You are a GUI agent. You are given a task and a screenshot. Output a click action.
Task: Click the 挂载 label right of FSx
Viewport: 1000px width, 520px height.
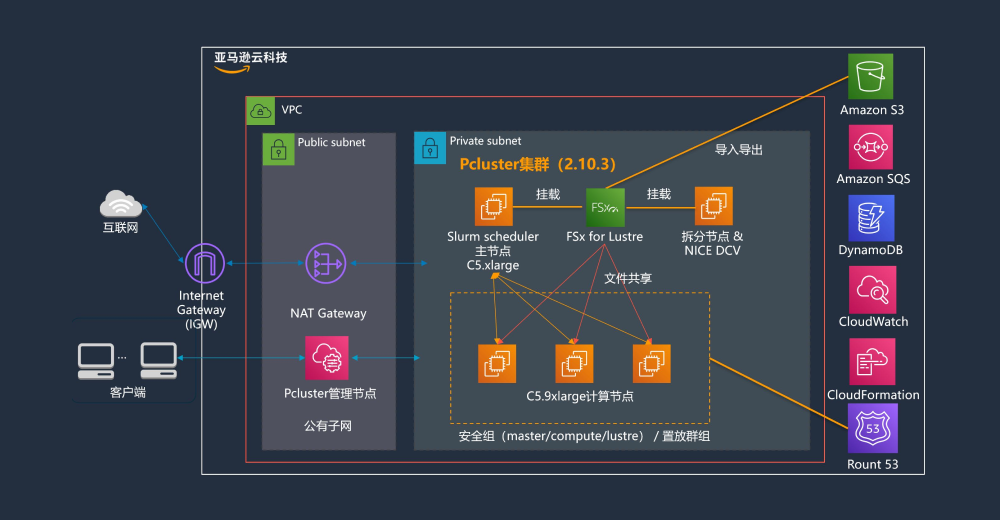pos(659,194)
